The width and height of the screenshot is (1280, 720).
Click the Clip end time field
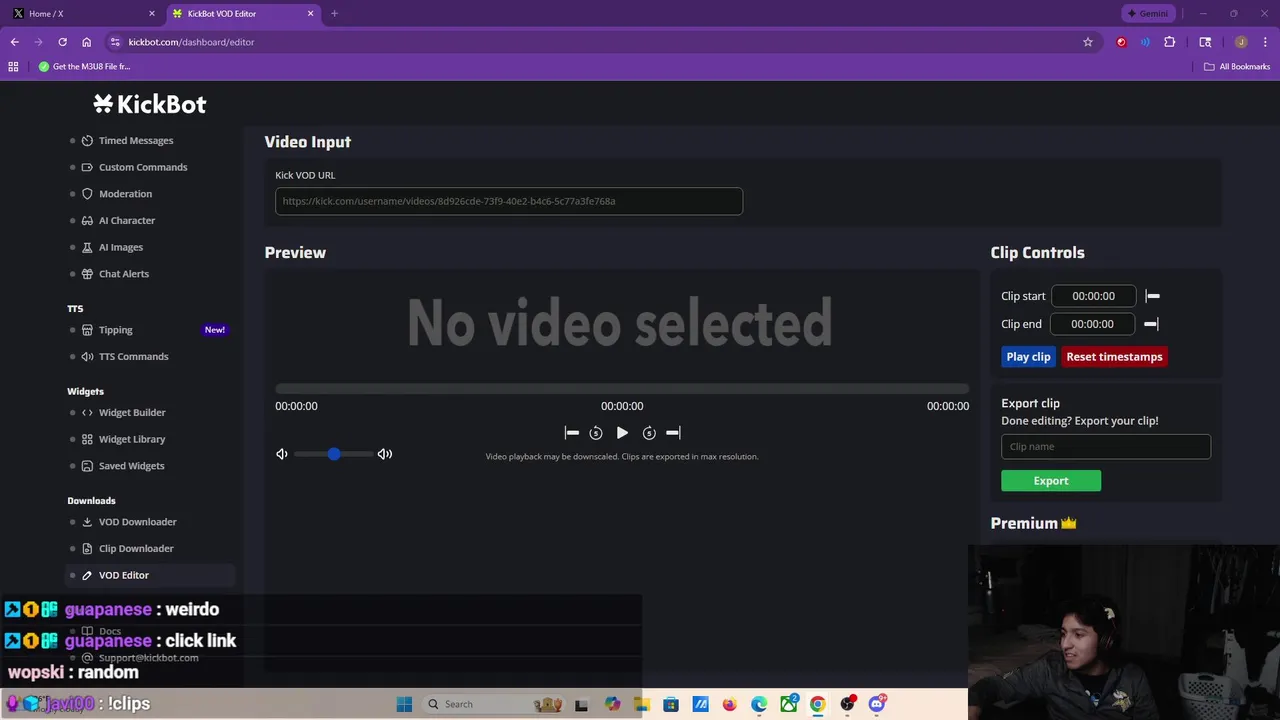1092,324
